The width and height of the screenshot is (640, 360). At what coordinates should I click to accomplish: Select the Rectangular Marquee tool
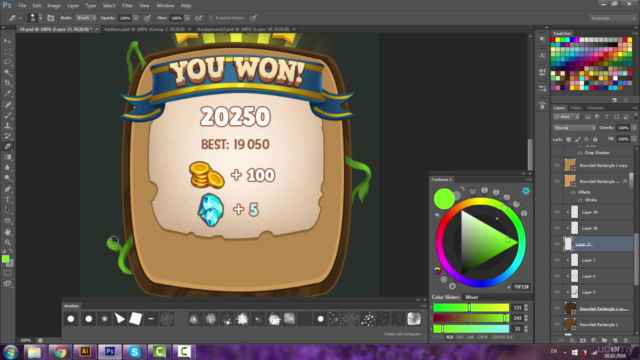coord(8,51)
